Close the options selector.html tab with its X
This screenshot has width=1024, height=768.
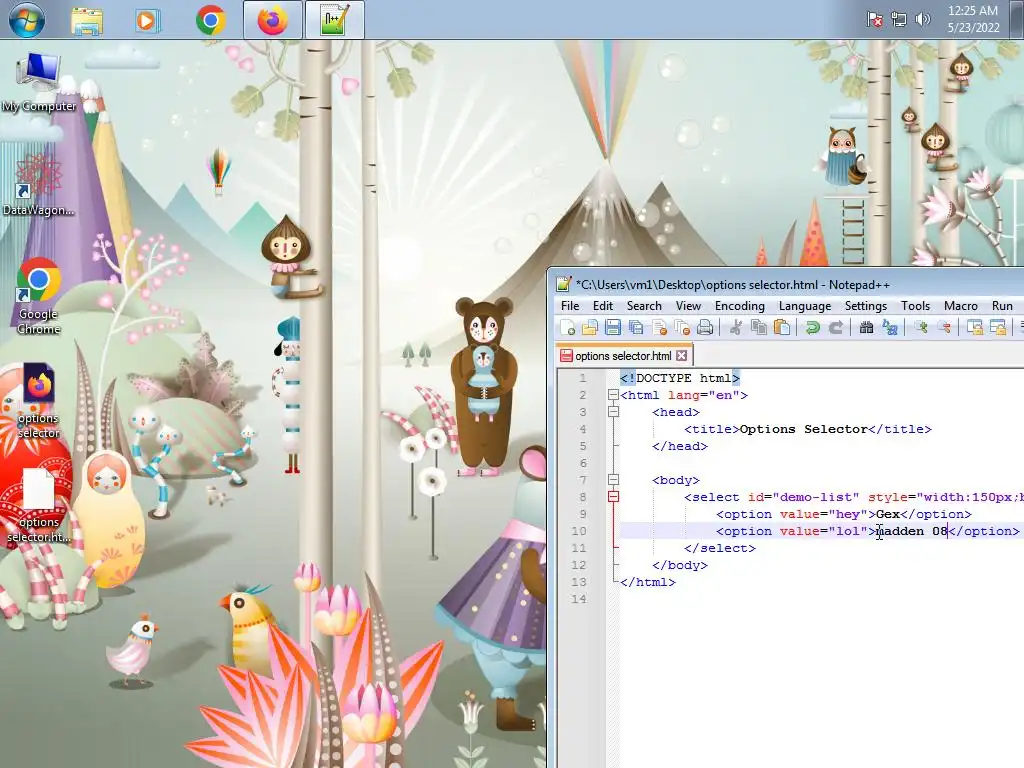tap(682, 356)
